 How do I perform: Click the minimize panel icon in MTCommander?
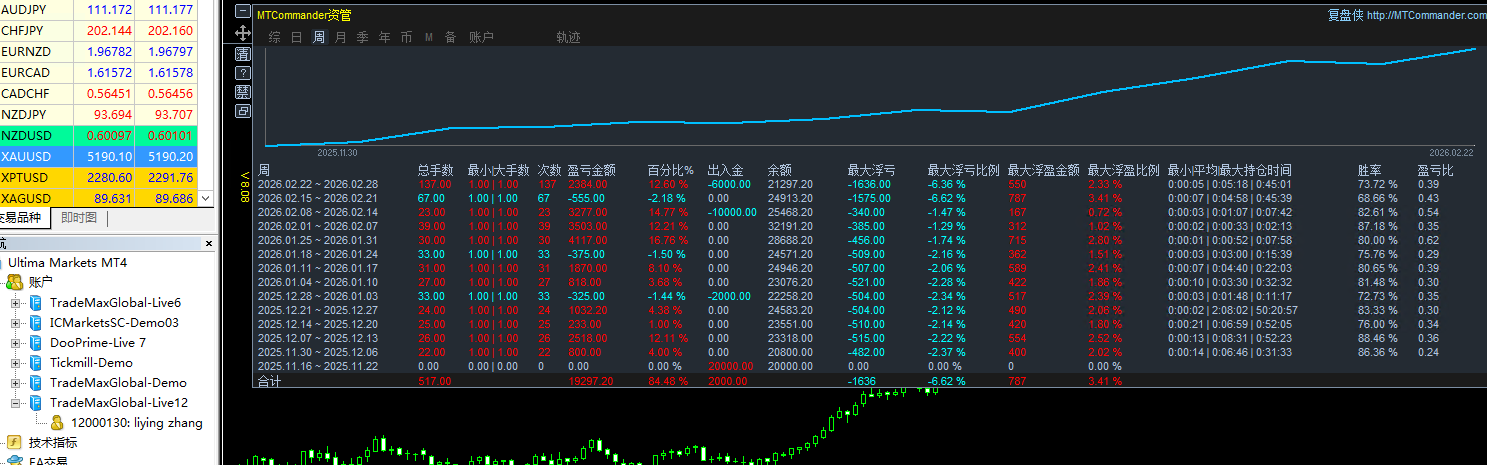point(242,13)
